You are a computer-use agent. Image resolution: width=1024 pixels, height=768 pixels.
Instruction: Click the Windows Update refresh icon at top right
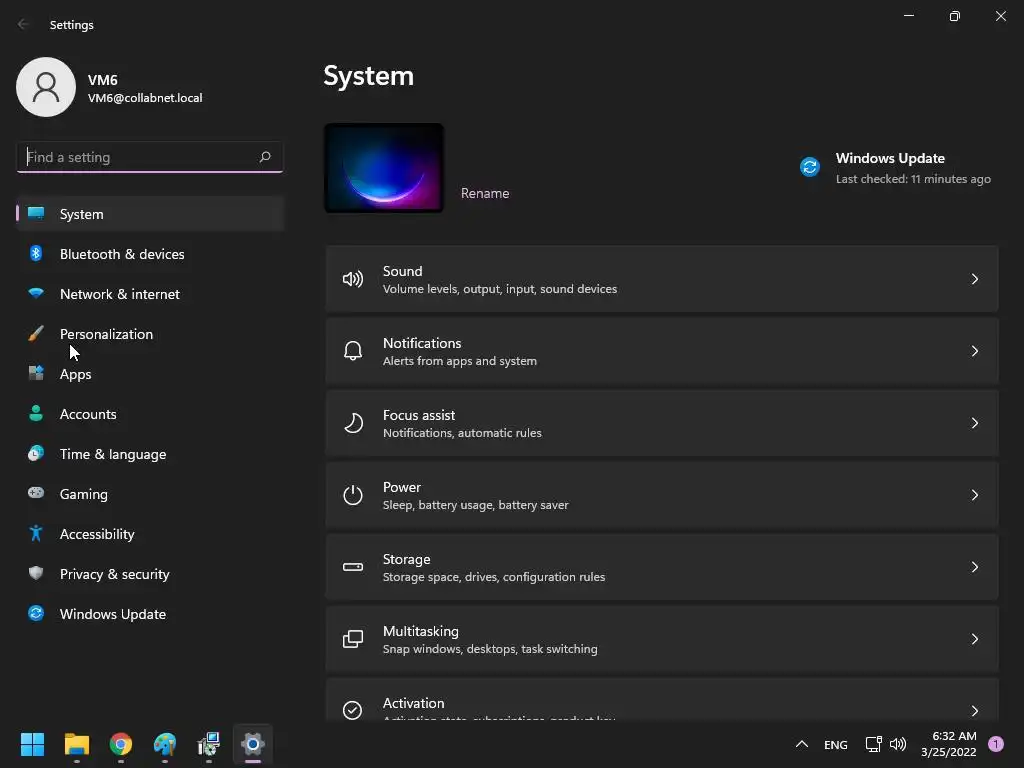pos(810,167)
